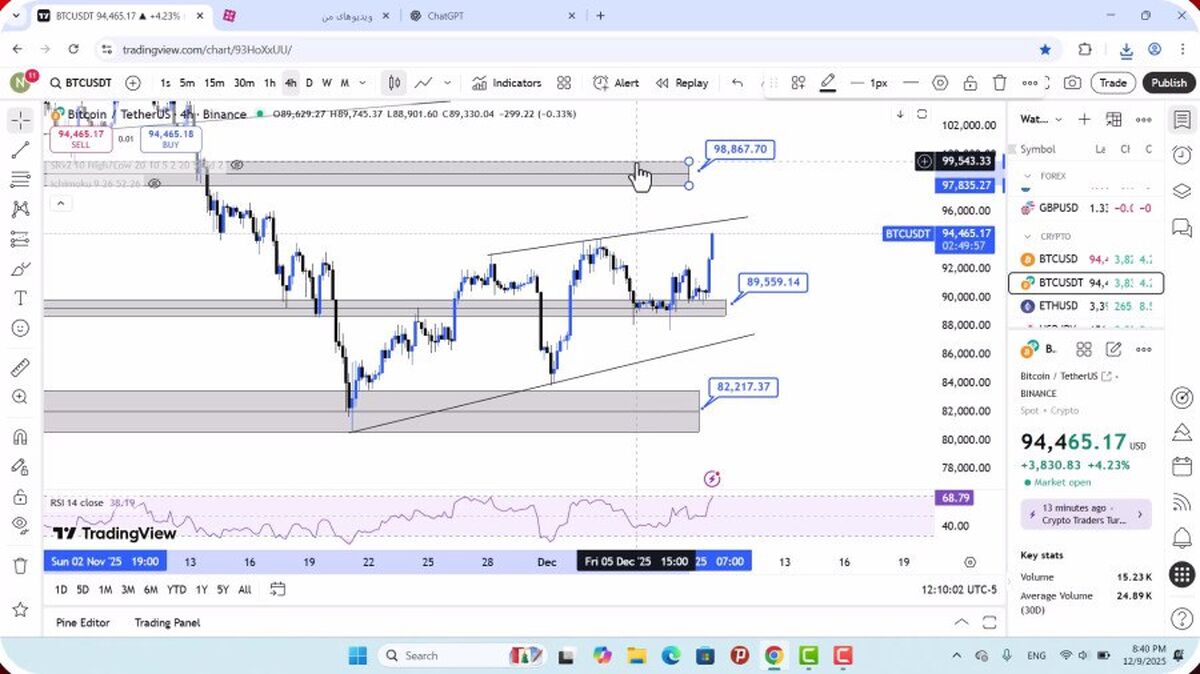Open the forecasting and measurement tools

pyautogui.click(x=21, y=240)
